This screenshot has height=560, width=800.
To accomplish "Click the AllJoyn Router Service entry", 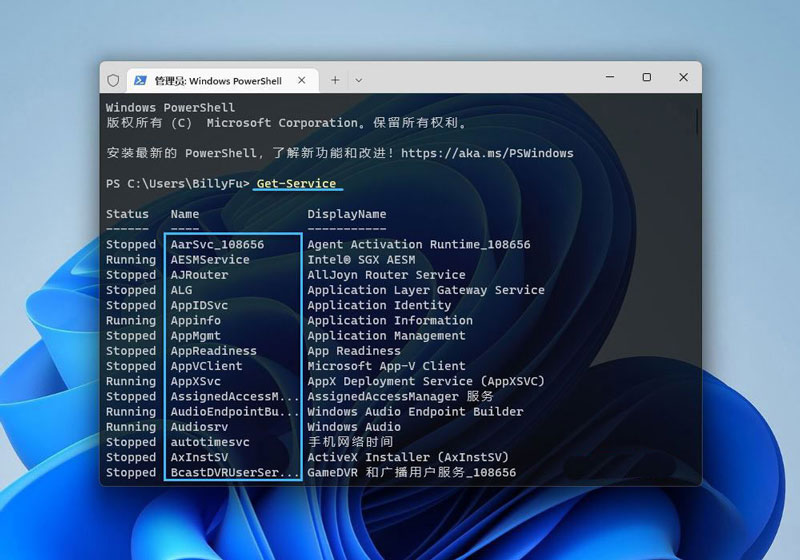I will (x=386, y=275).
